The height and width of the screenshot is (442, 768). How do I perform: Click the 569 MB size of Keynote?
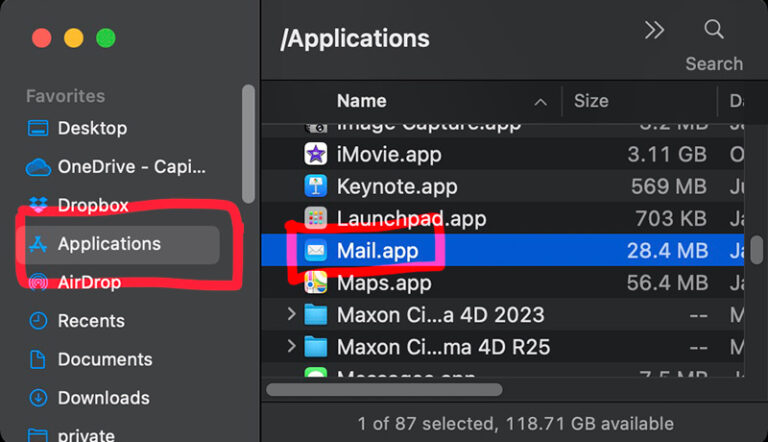click(669, 187)
